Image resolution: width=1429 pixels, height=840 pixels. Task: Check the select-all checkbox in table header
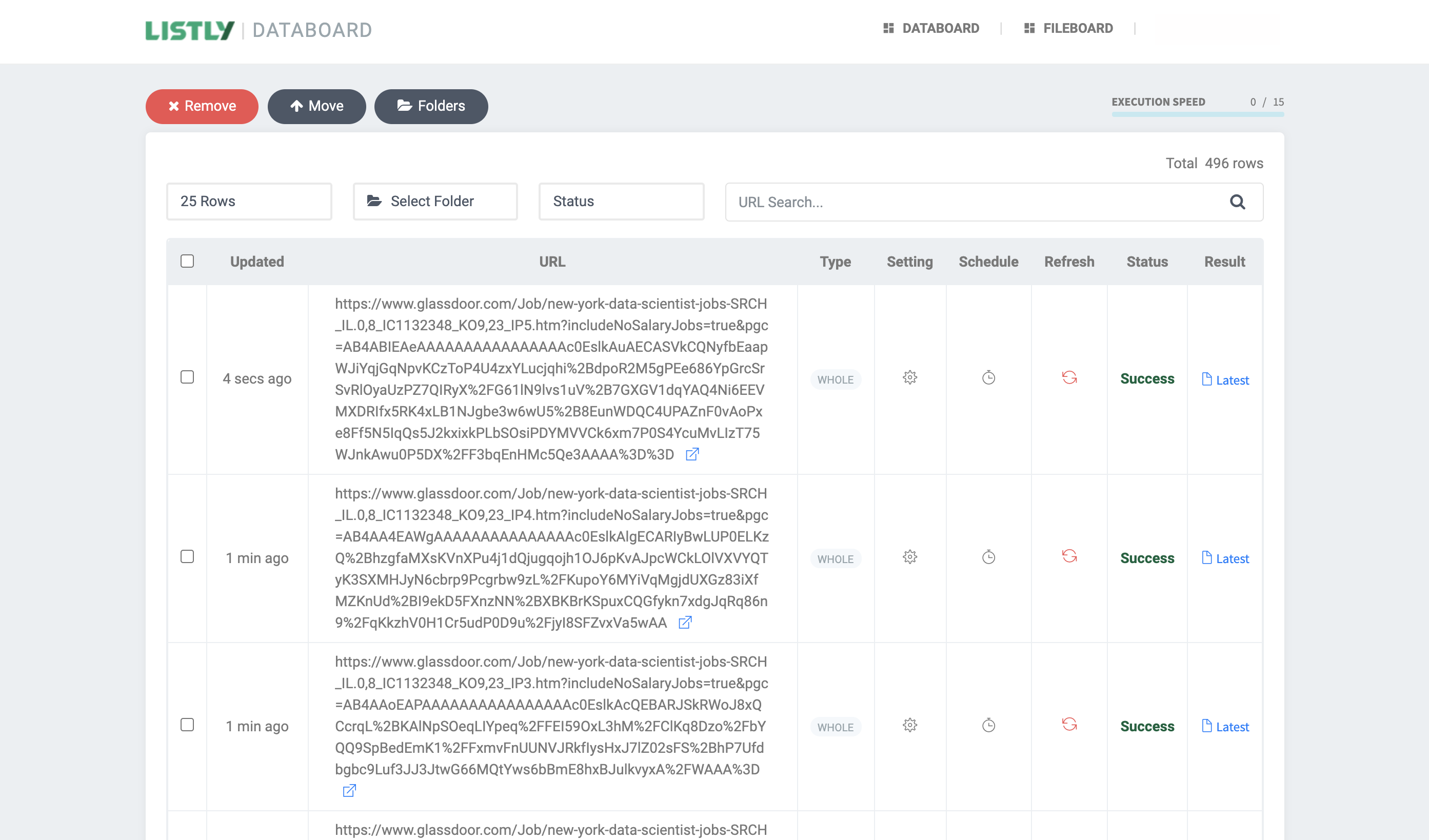click(187, 262)
